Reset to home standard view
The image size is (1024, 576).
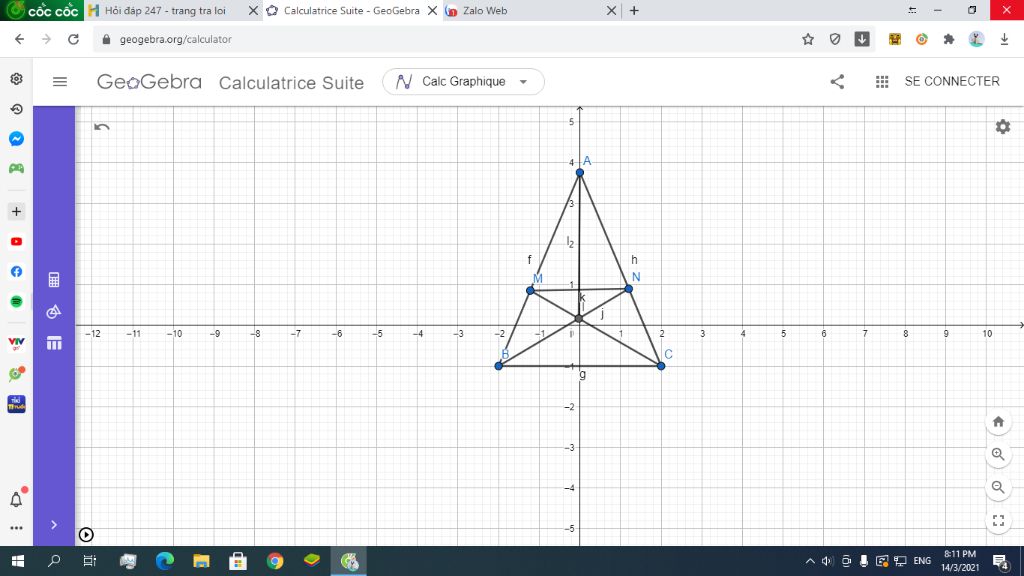click(998, 422)
